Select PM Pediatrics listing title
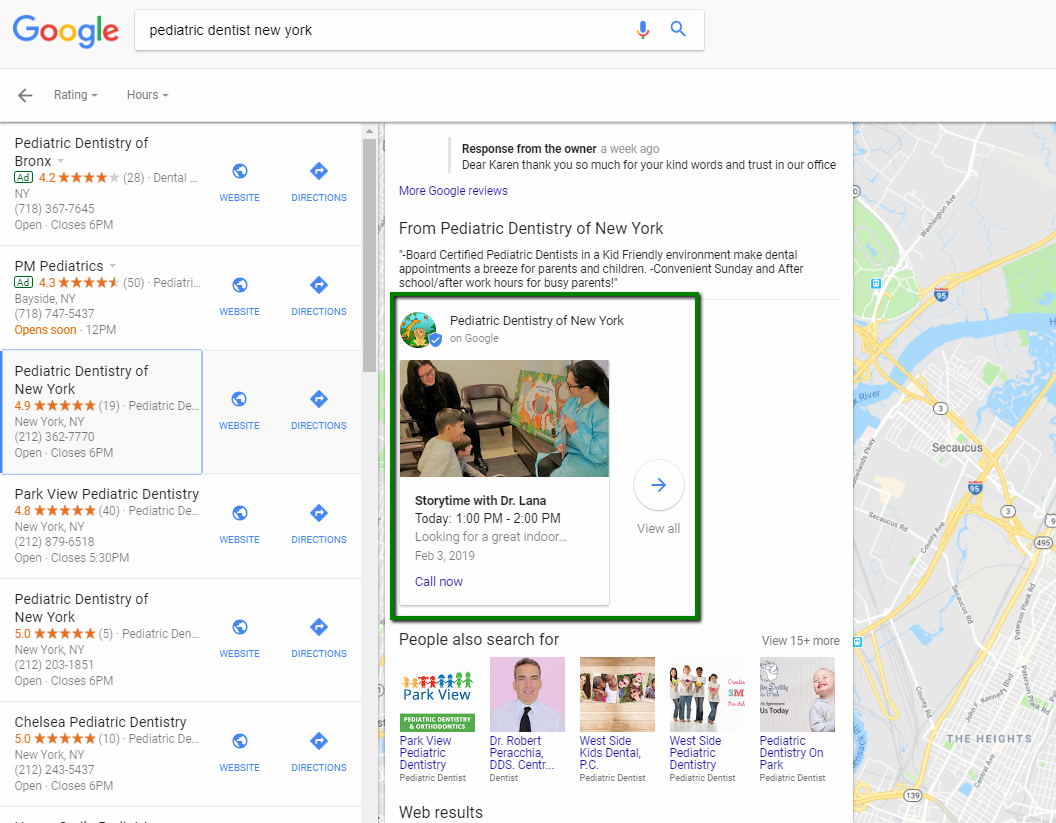Viewport: 1056px width, 823px height. coord(59,266)
